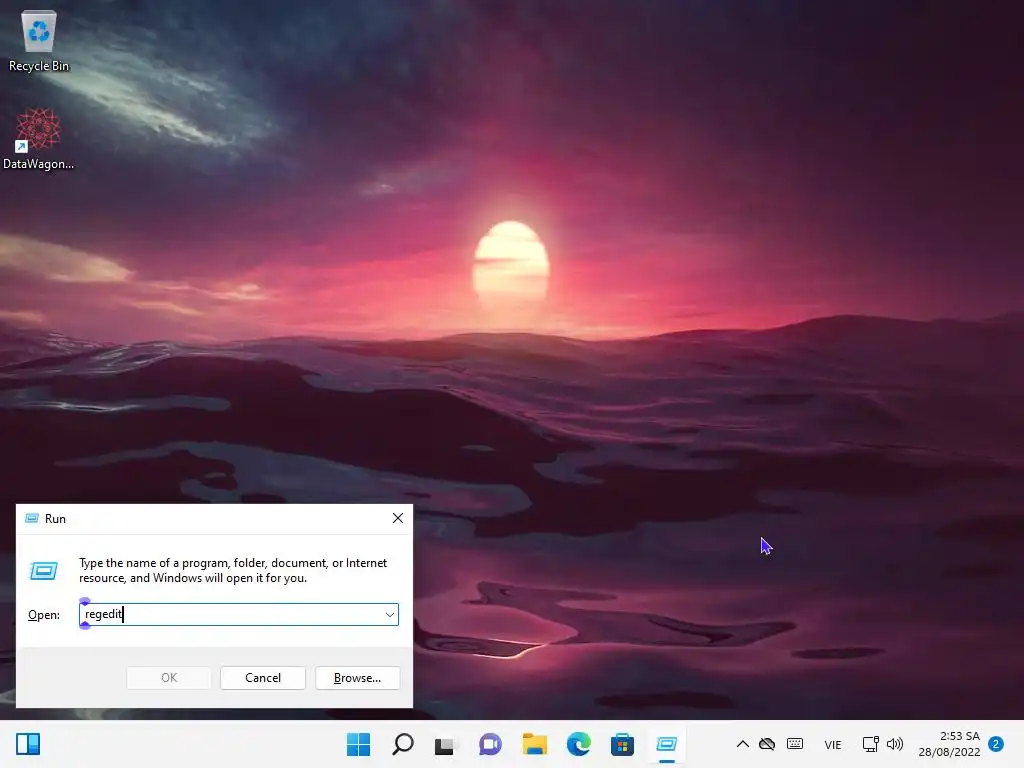Open the Windows Start menu
The height and width of the screenshot is (768, 1024).
(x=358, y=744)
